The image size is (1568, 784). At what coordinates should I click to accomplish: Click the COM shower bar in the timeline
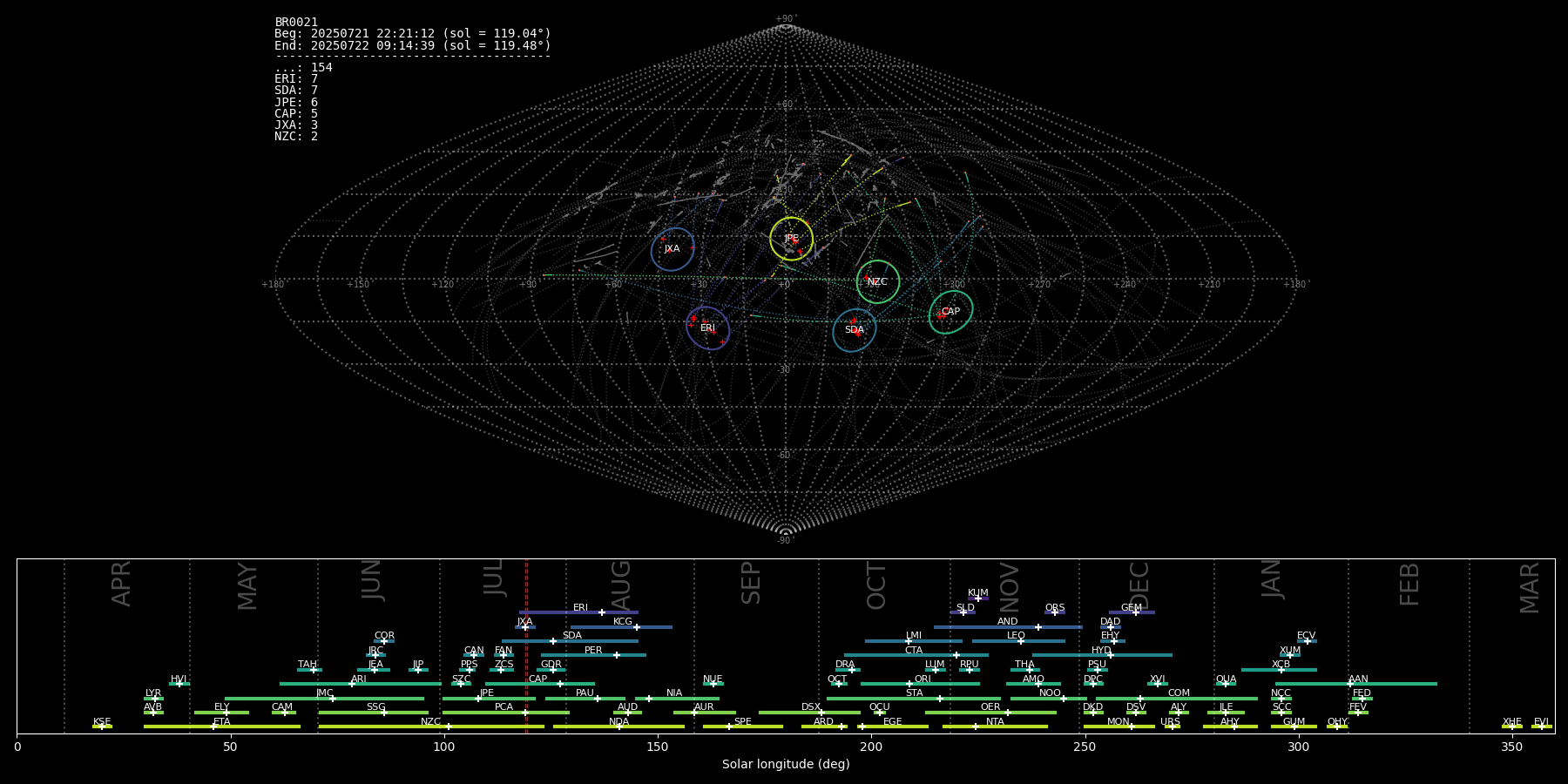pos(1178,699)
